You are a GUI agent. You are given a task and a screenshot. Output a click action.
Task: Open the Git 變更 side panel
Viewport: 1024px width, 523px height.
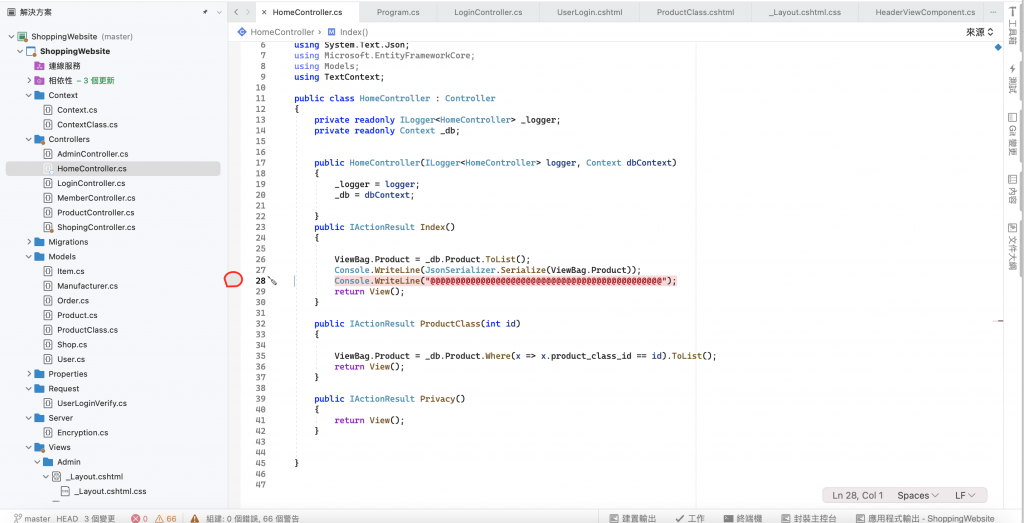pos(1013,135)
